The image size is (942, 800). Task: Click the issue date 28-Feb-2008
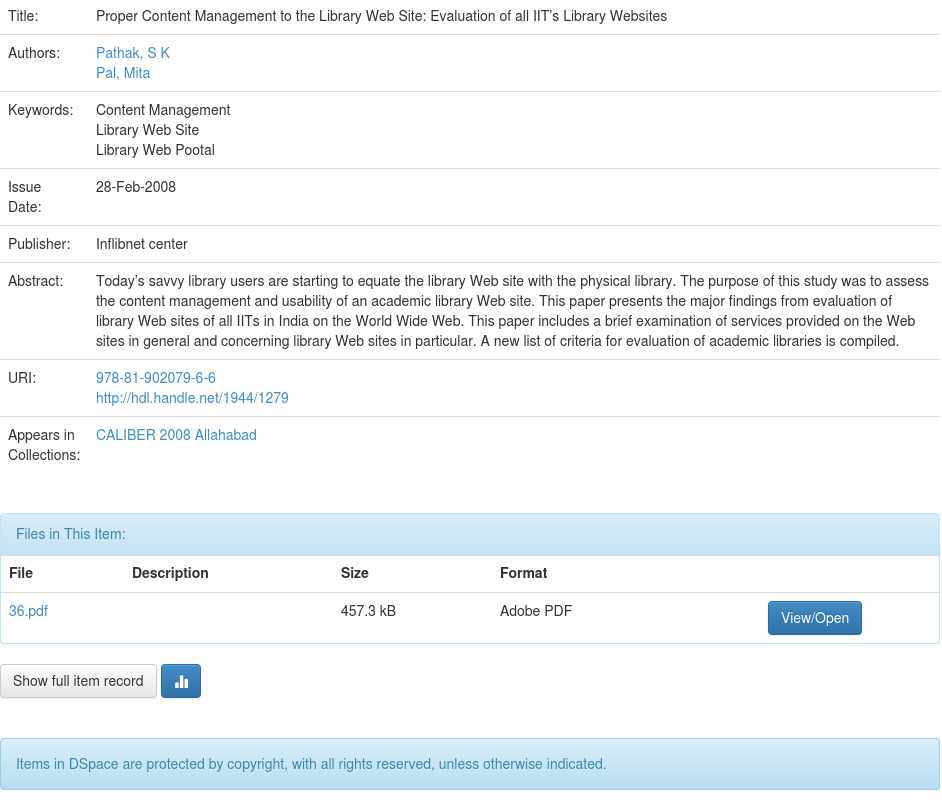[x=136, y=187]
